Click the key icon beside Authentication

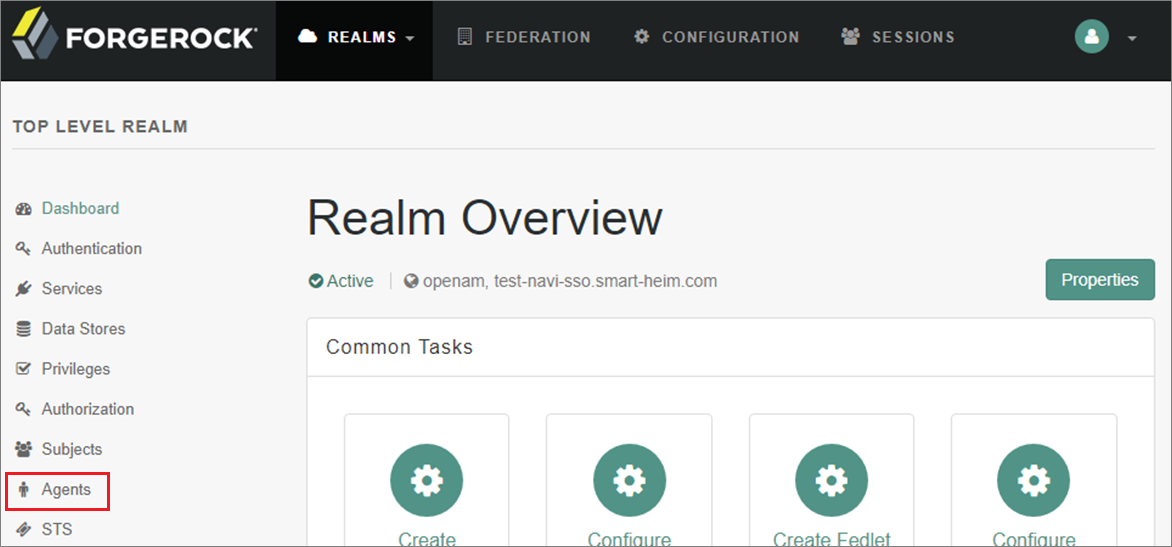tap(23, 250)
